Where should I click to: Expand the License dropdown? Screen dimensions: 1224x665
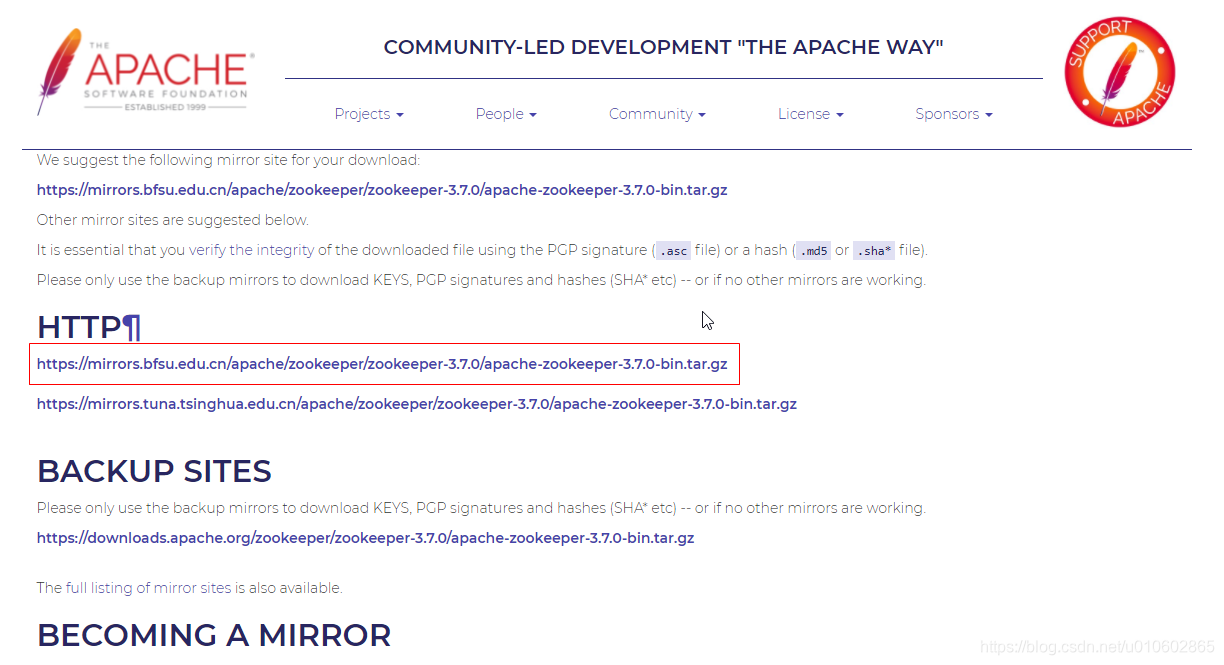(x=810, y=114)
